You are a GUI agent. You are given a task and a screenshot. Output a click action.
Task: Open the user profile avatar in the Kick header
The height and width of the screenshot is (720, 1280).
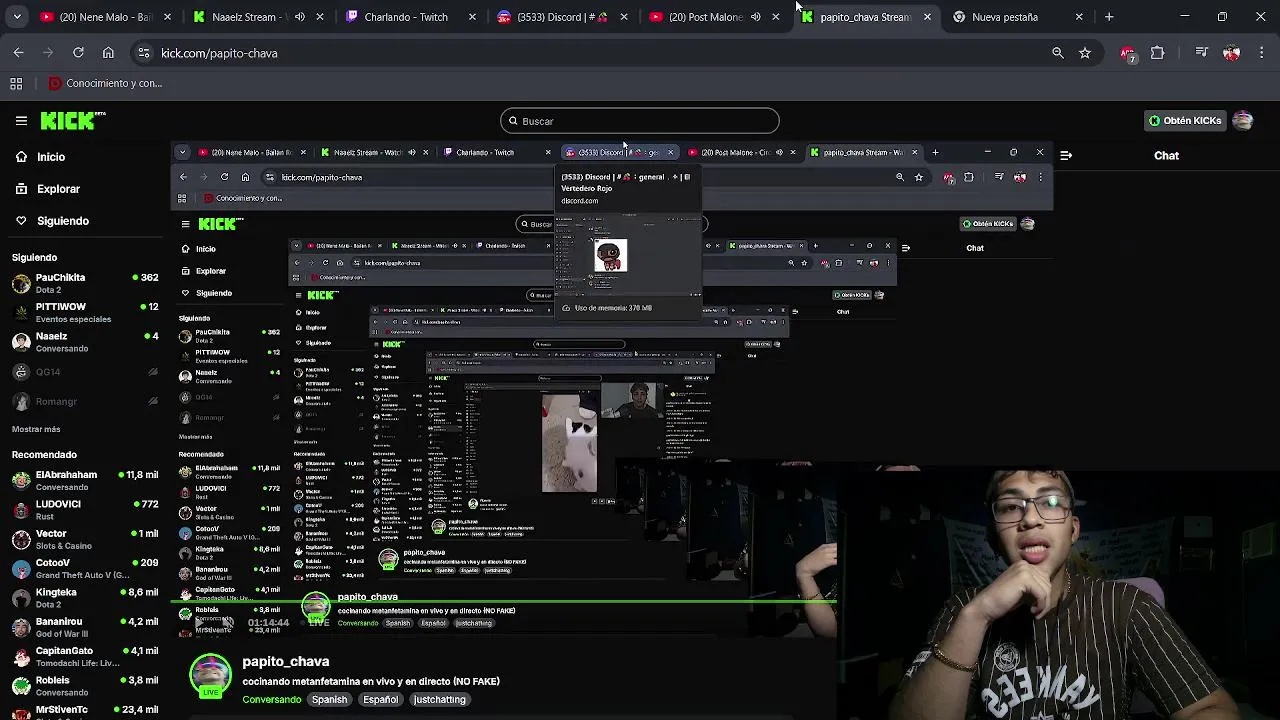(1243, 121)
